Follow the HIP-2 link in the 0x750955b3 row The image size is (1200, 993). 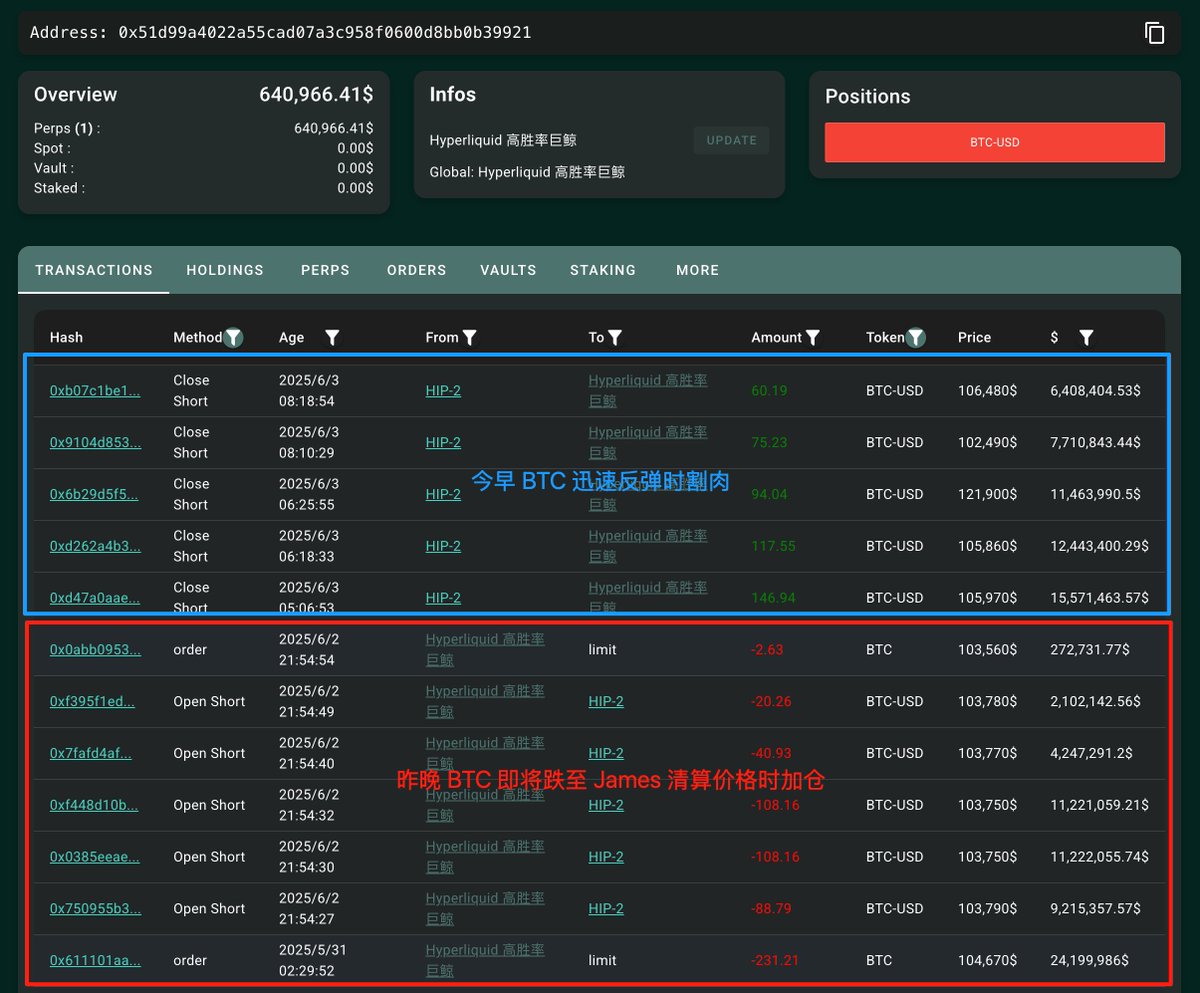pos(606,909)
